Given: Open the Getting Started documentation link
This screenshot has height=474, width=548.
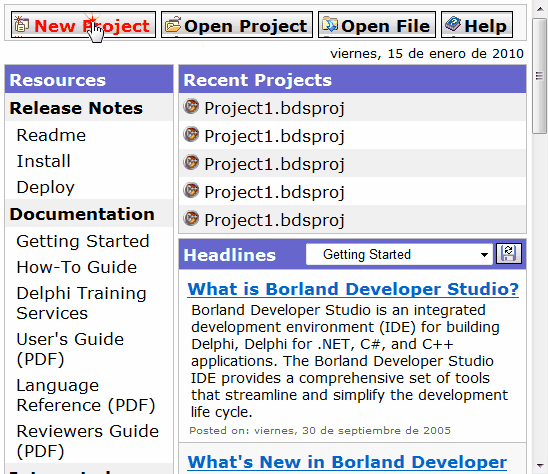Looking at the screenshot, I should (x=83, y=241).
